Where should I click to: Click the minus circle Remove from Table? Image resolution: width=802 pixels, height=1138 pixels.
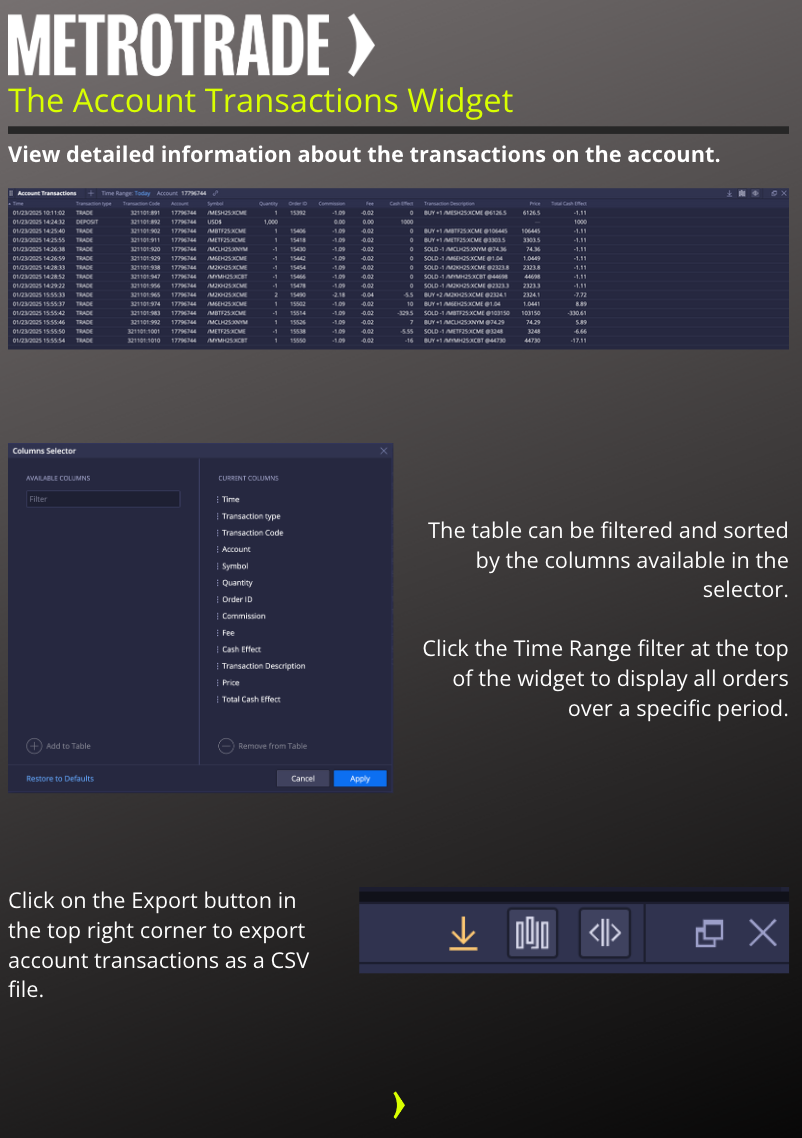click(x=226, y=746)
